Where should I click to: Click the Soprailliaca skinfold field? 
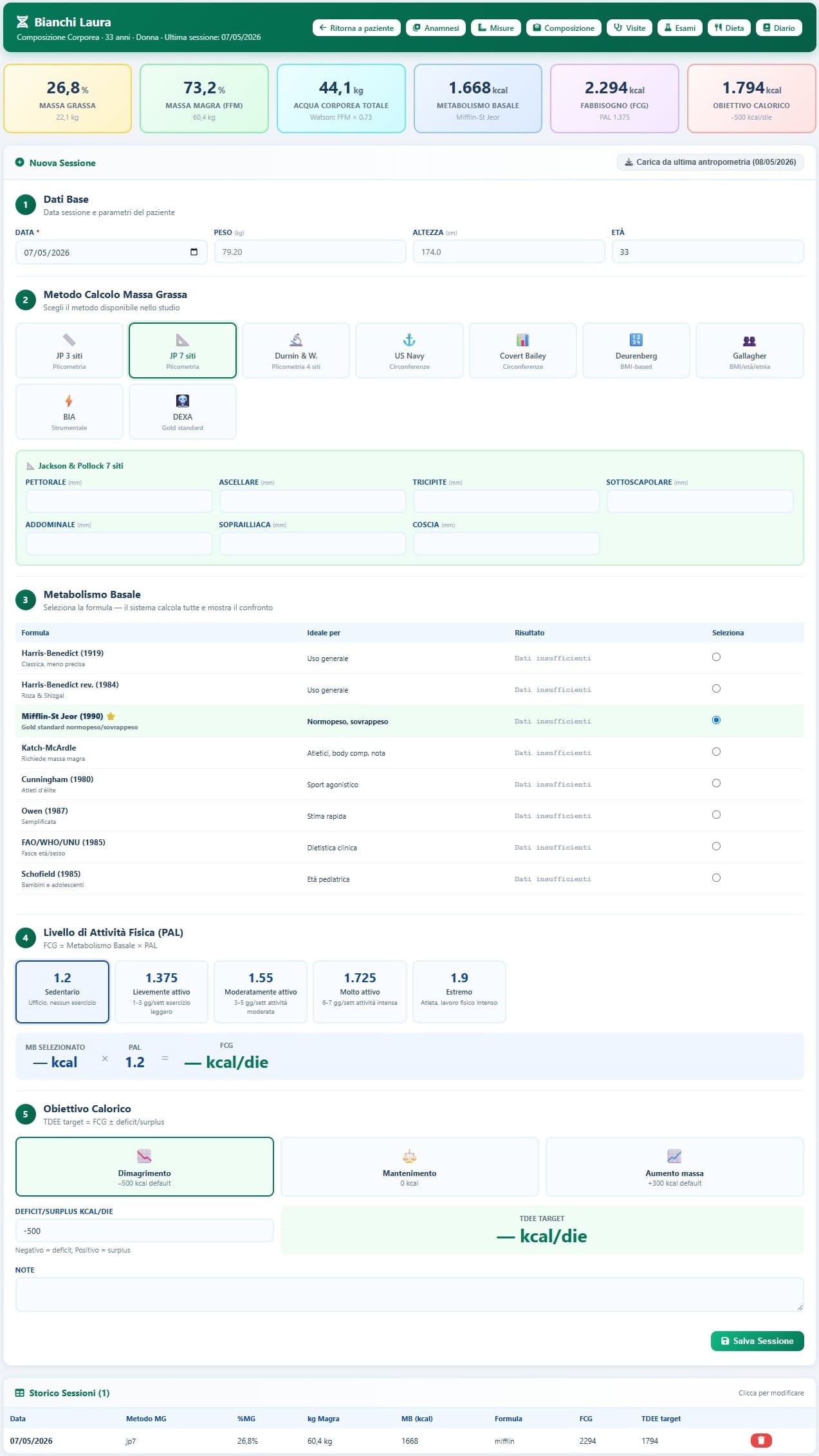point(313,543)
